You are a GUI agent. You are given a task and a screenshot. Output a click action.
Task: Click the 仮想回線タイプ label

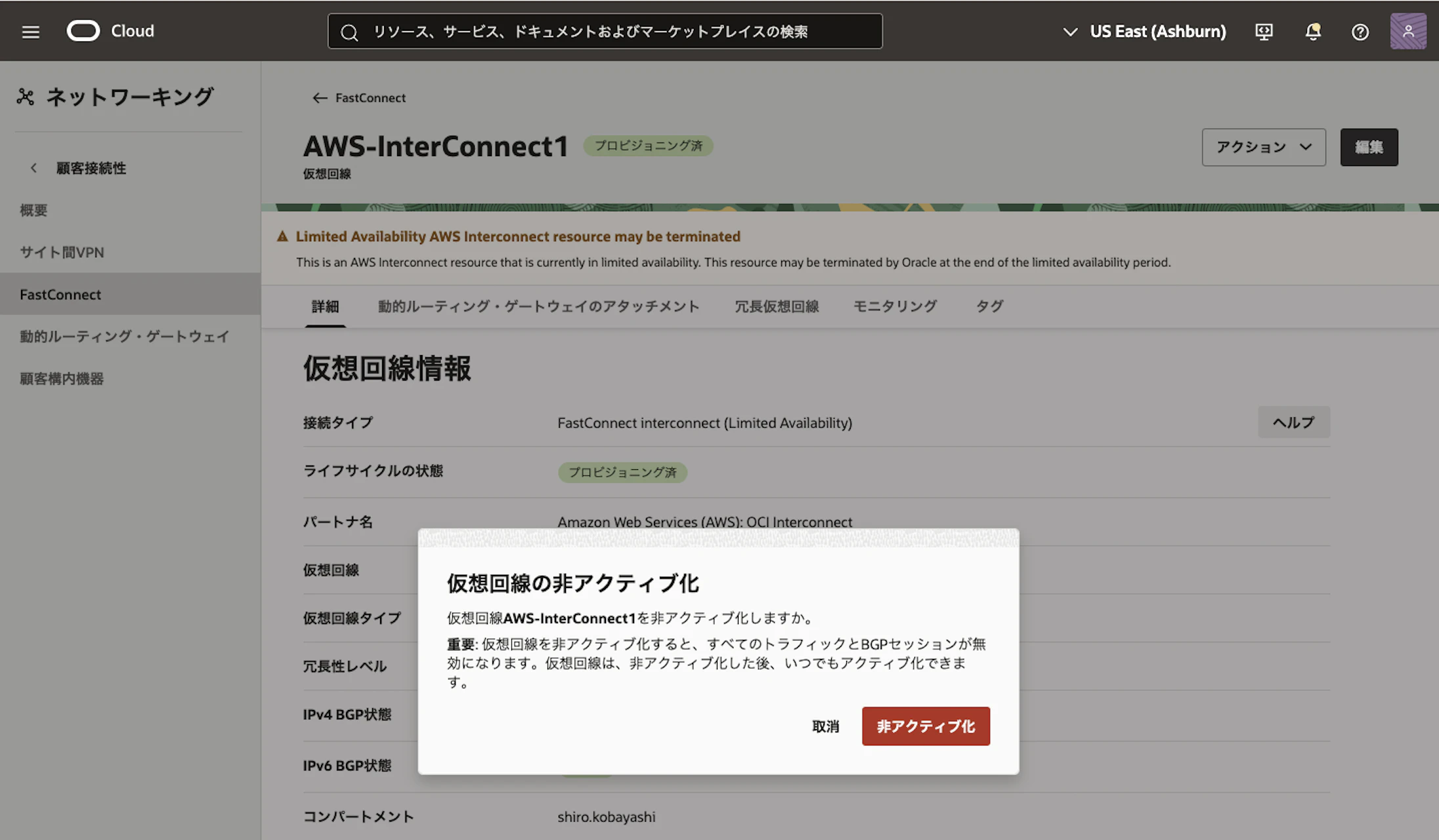point(352,618)
